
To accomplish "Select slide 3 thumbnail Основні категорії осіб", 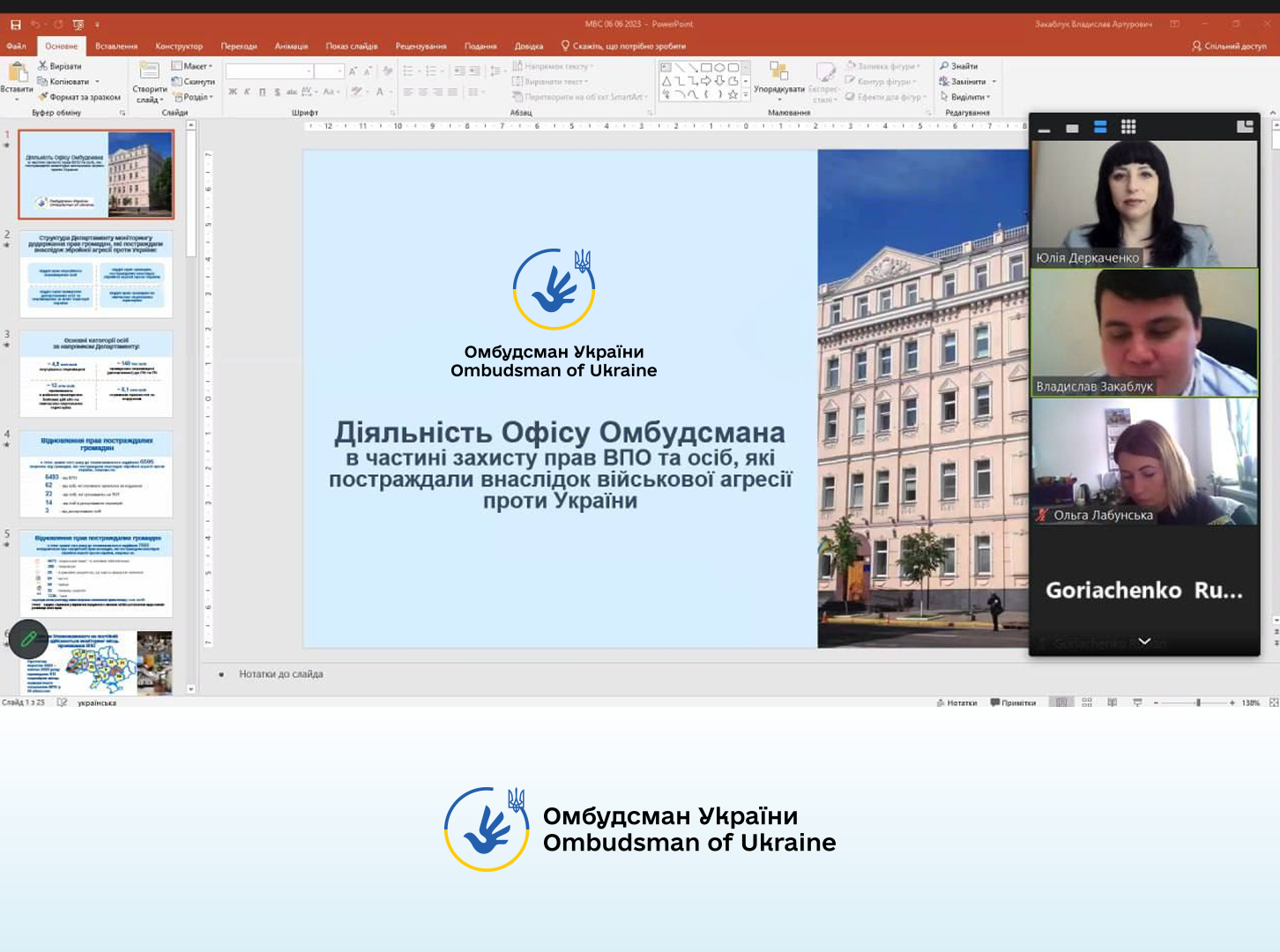I will (x=96, y=374).
